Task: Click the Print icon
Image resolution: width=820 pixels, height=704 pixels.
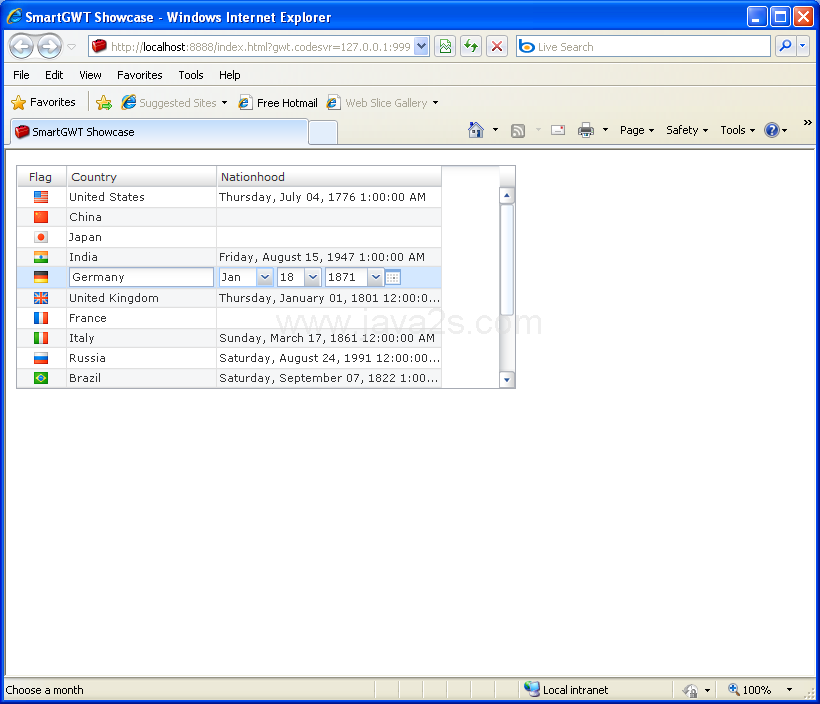Action: (x=586, y=130)
